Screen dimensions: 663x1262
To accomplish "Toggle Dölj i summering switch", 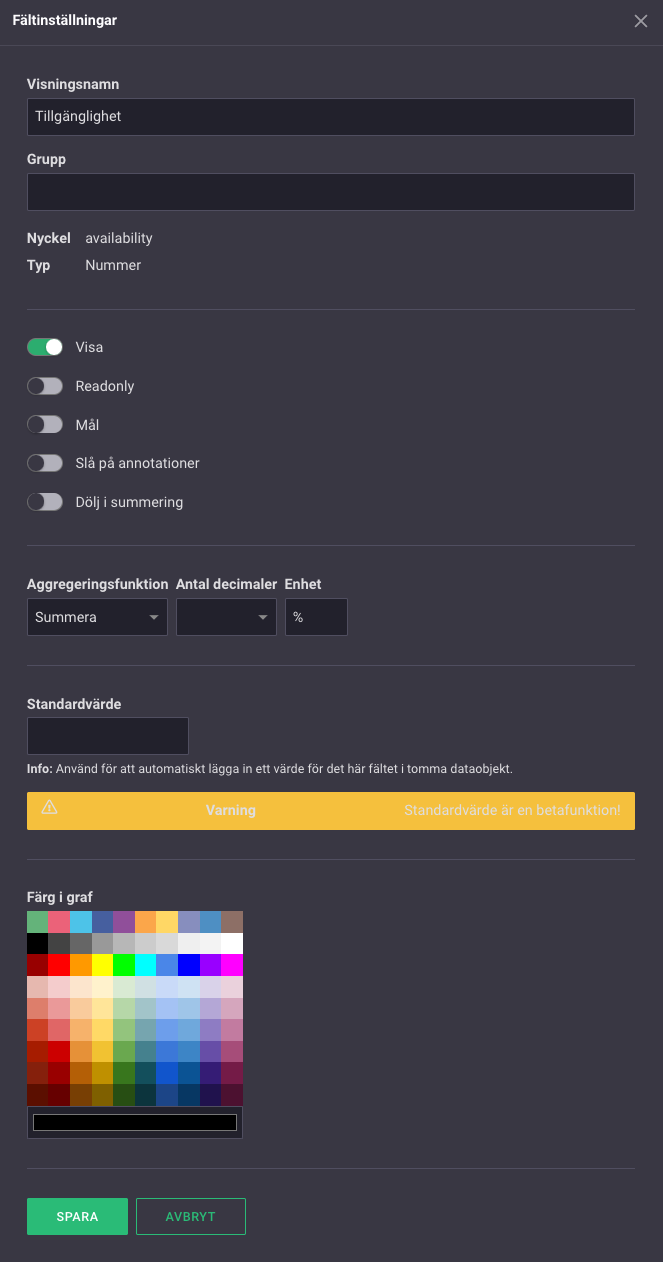I will point(45,502).
